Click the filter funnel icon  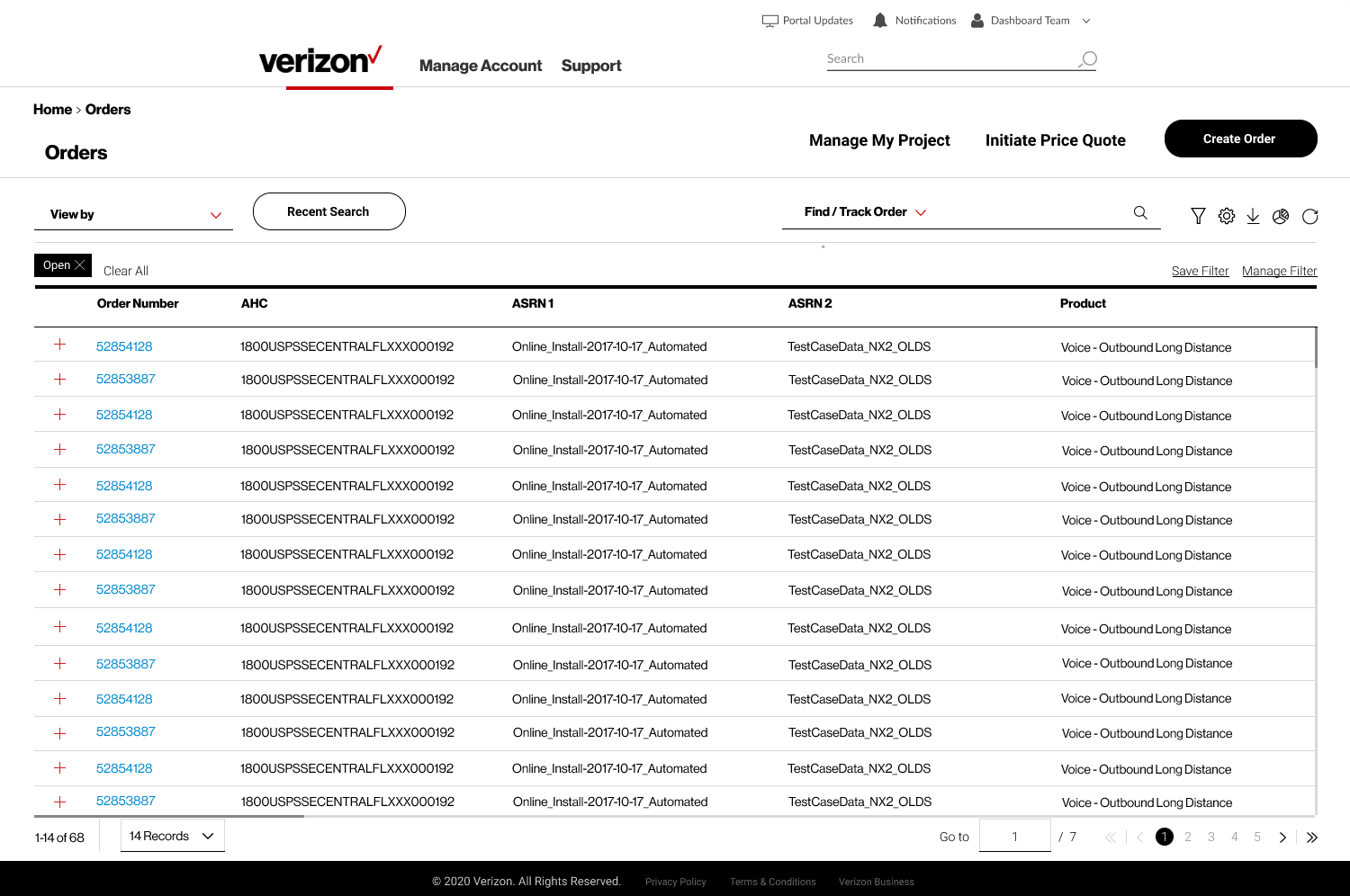click(1198, 216)
